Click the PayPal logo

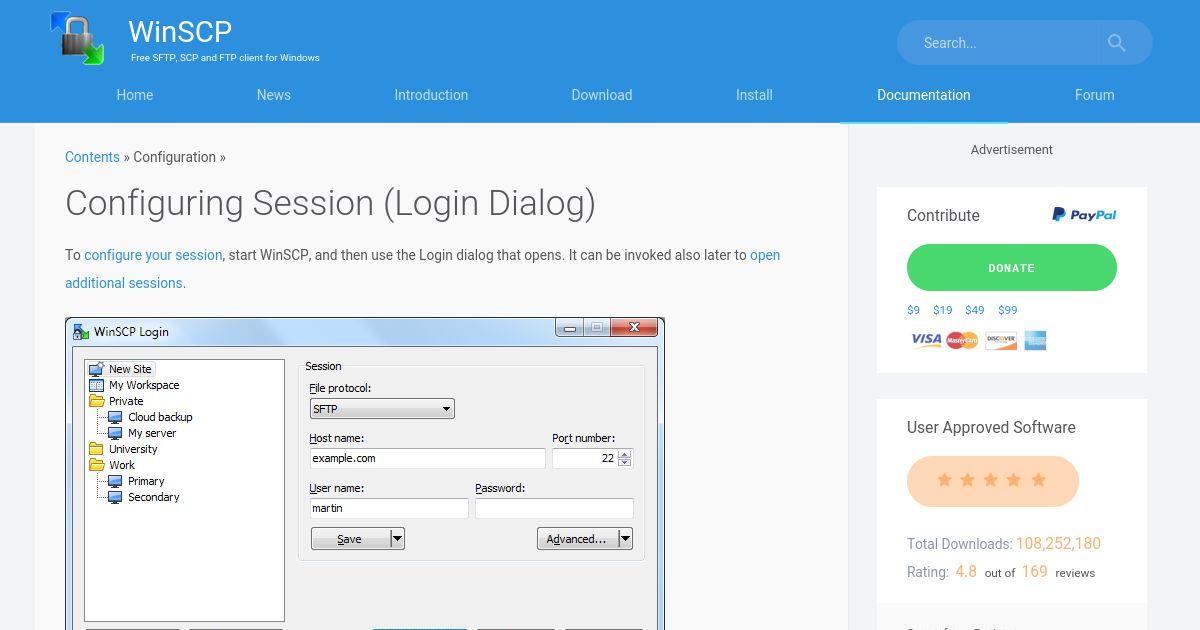[x=1084, y=215]
